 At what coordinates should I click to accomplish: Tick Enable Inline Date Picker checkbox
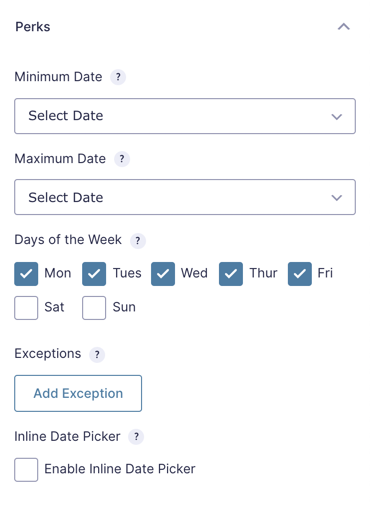tap(26, 470)
